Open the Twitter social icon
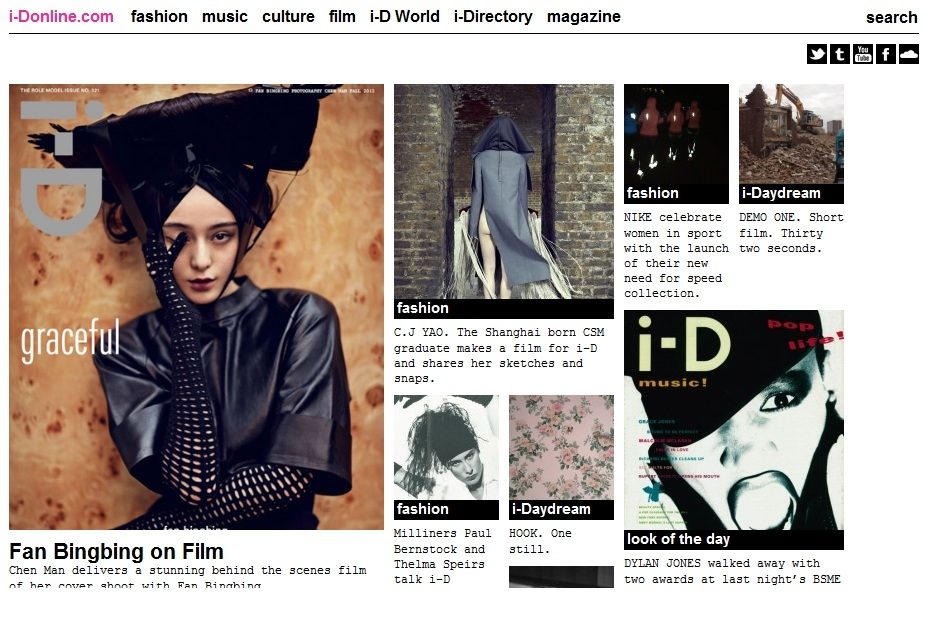This screenshot has height=618, width=931. coord(817,54)
